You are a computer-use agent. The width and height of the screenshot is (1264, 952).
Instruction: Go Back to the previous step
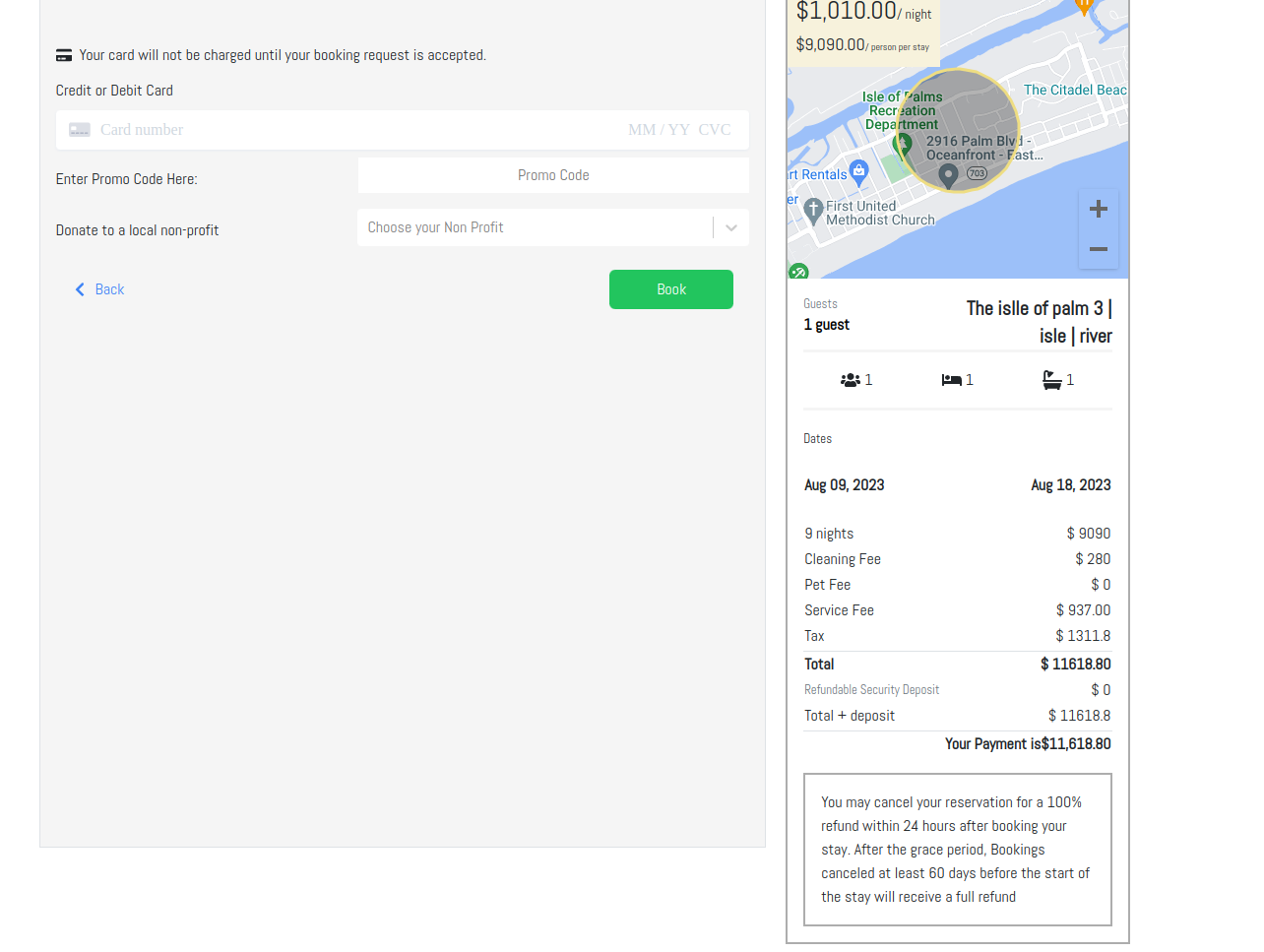pyautogui.click(x=99, y=289)
